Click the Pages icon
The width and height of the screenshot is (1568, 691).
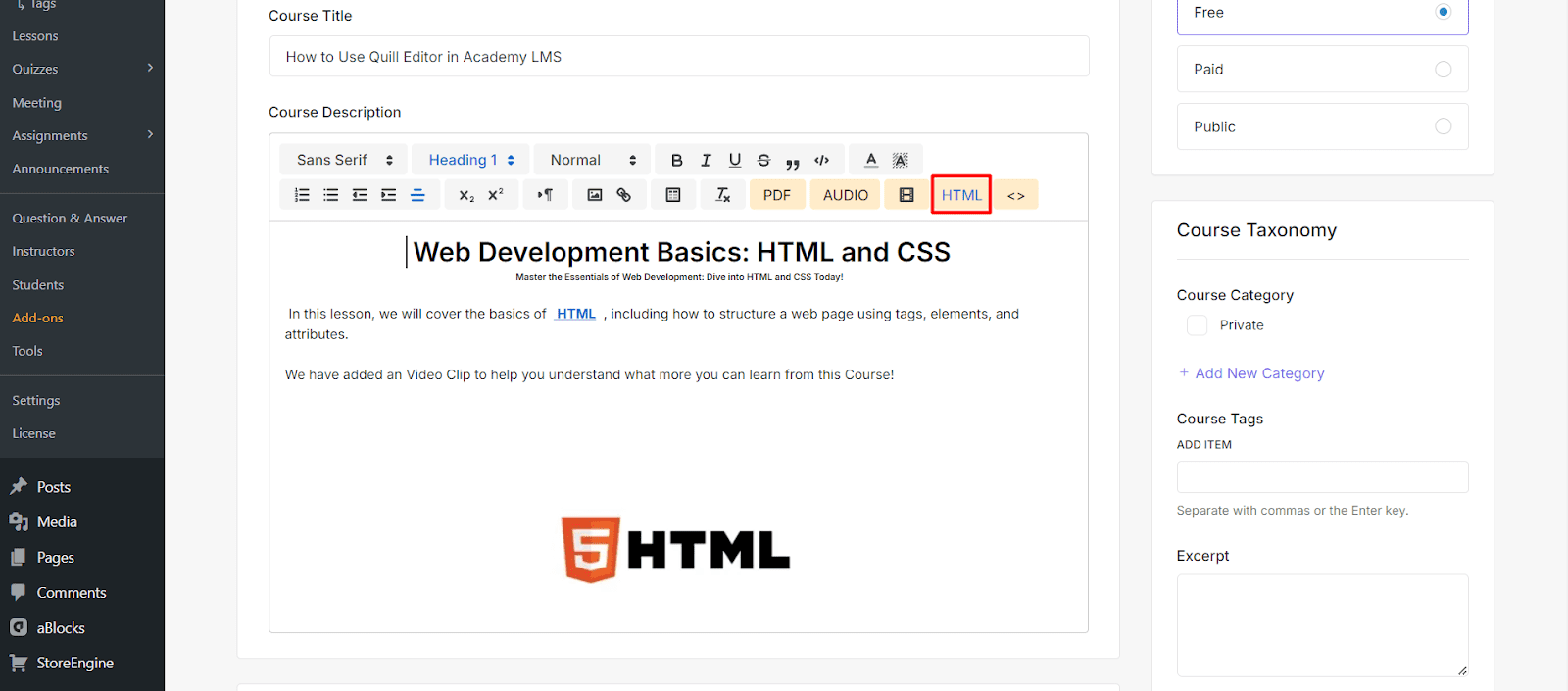click(x=19, y=557)
